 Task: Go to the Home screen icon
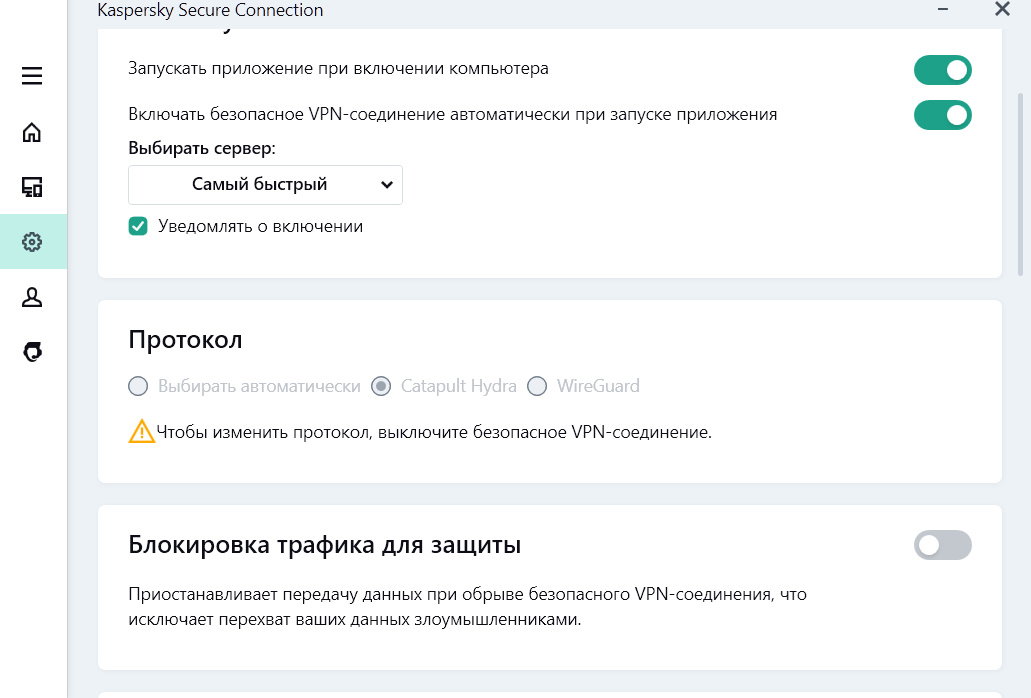[x=32, y=132]
